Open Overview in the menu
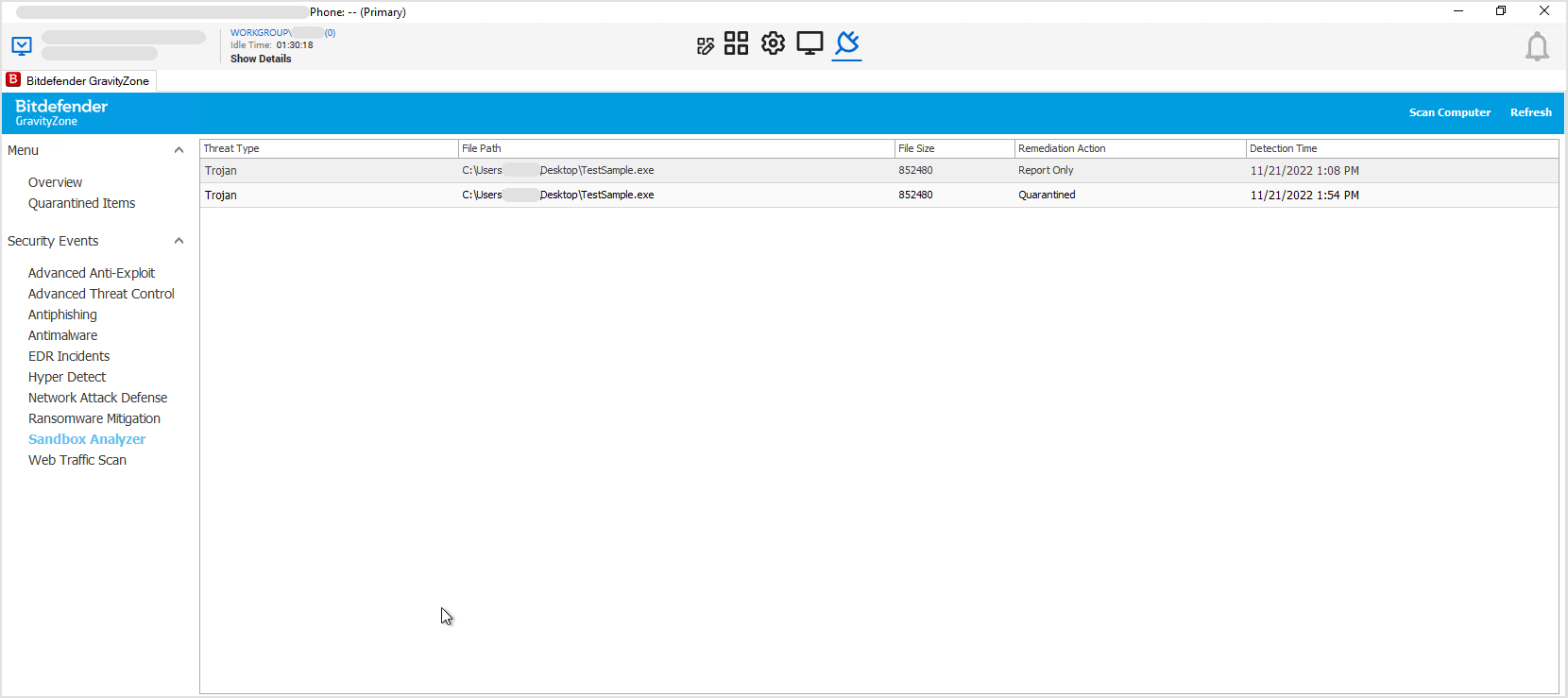 click(55, 182)
